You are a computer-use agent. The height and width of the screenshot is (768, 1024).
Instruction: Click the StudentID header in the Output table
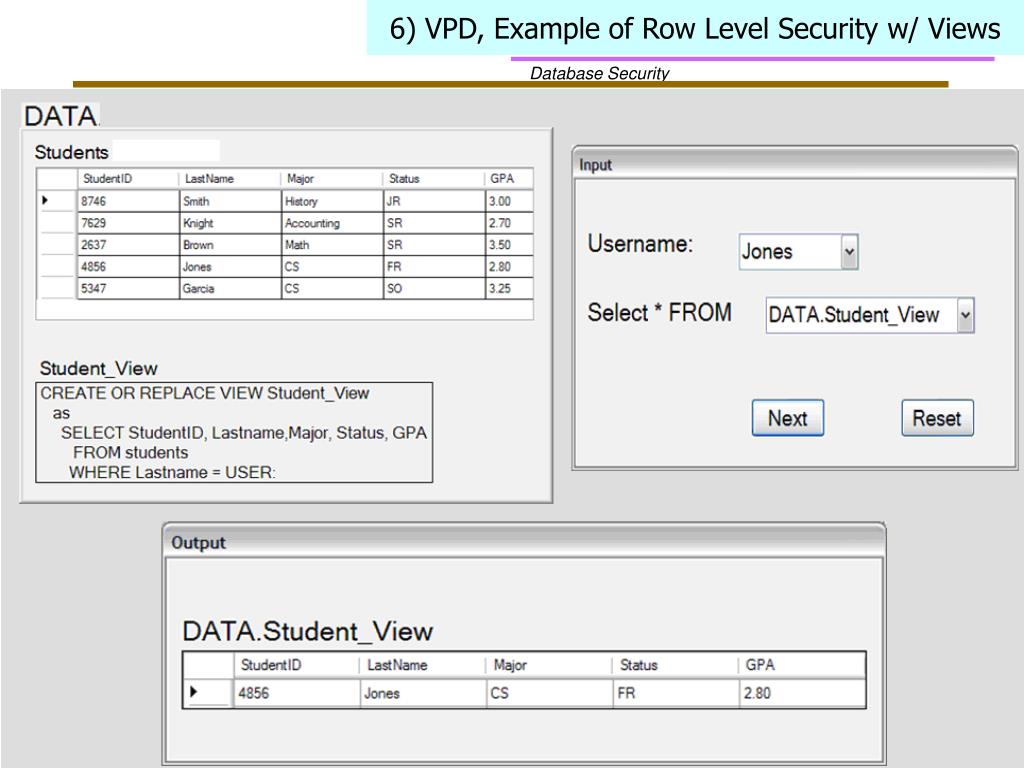(295, 665)
